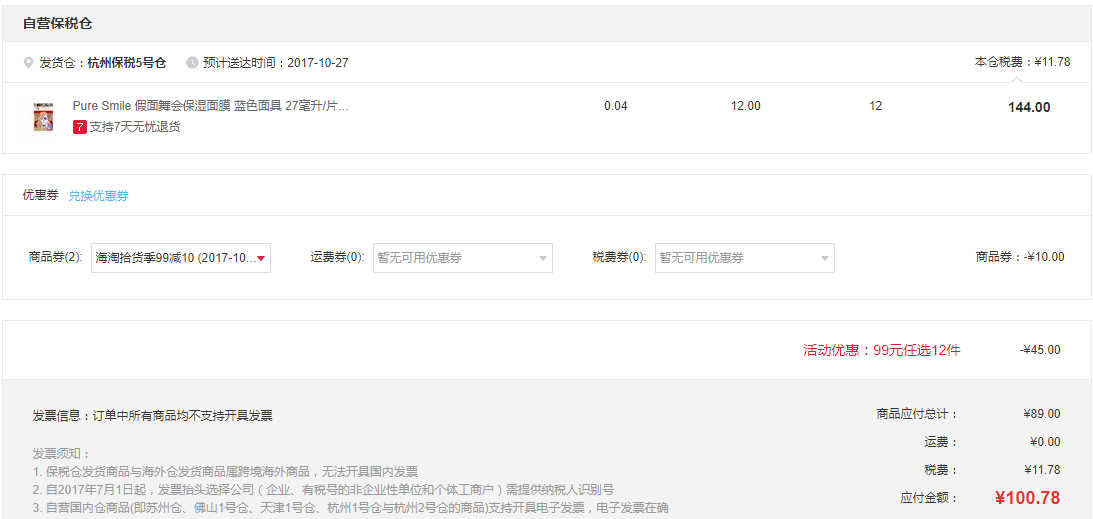Click the 发票信息 invoice notice line

(x=152, y=416)
